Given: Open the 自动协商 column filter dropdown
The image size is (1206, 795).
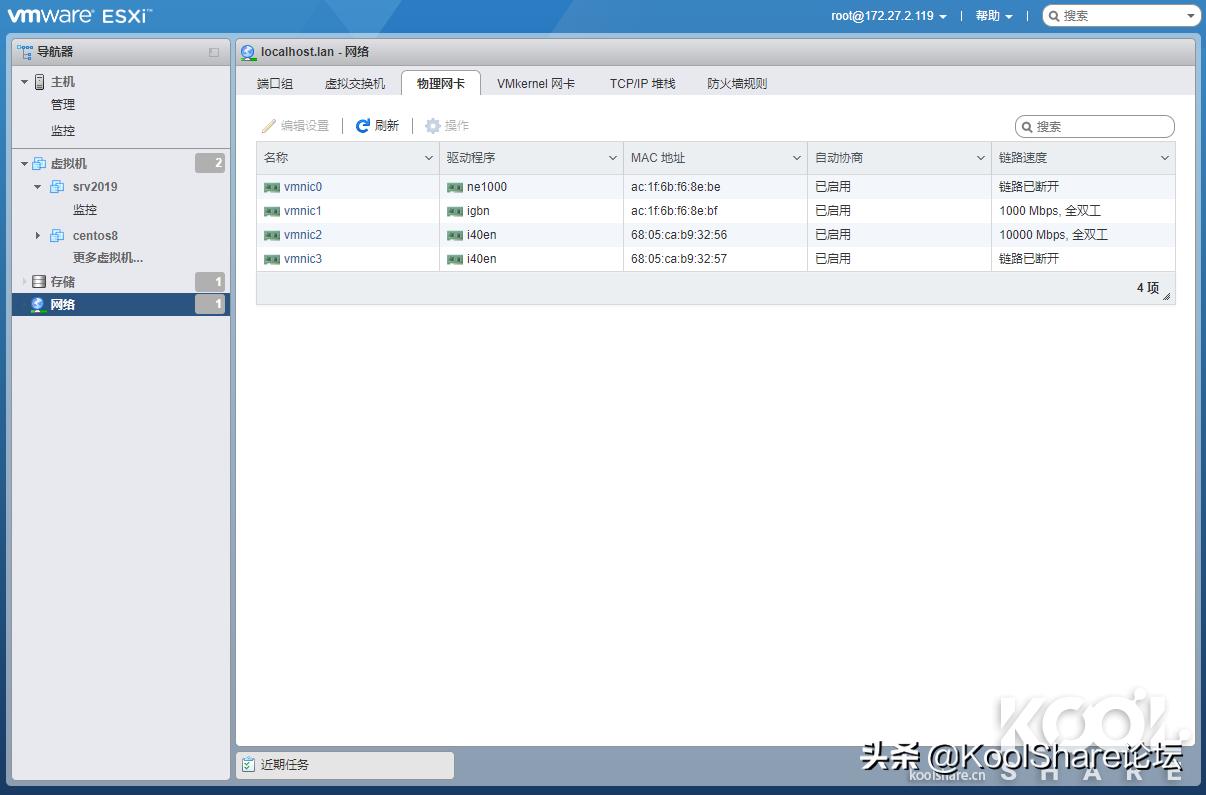Looking at the screenshot, I should (x=981, y=157).
